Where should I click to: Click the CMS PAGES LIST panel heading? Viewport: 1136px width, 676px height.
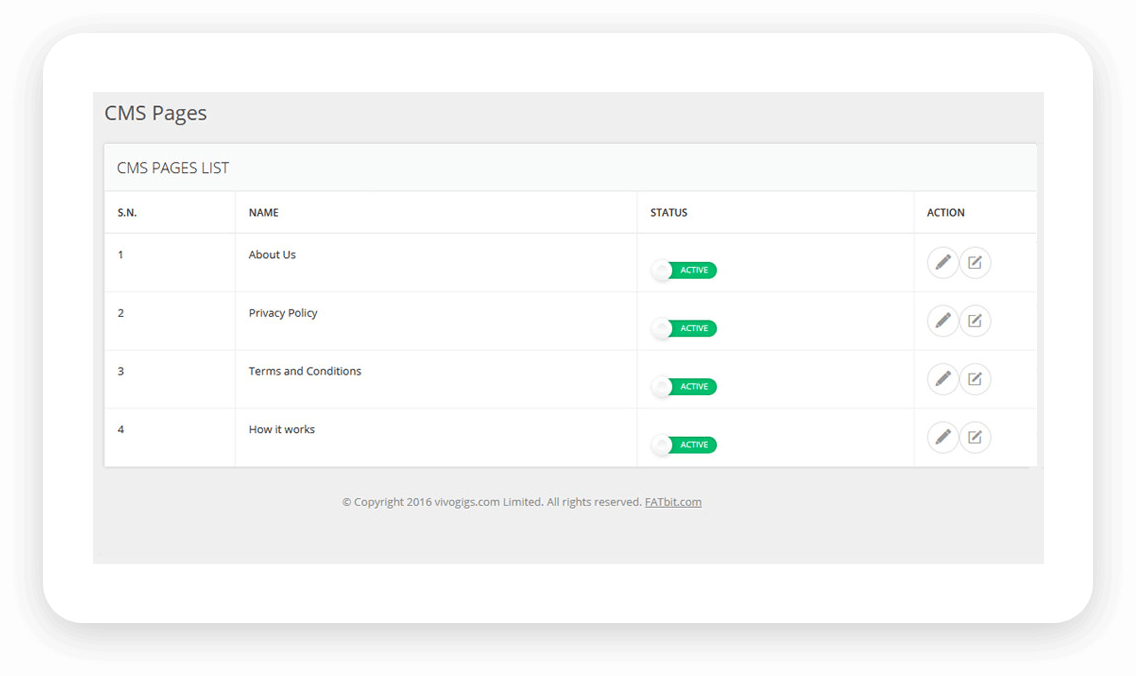point(172,167)
